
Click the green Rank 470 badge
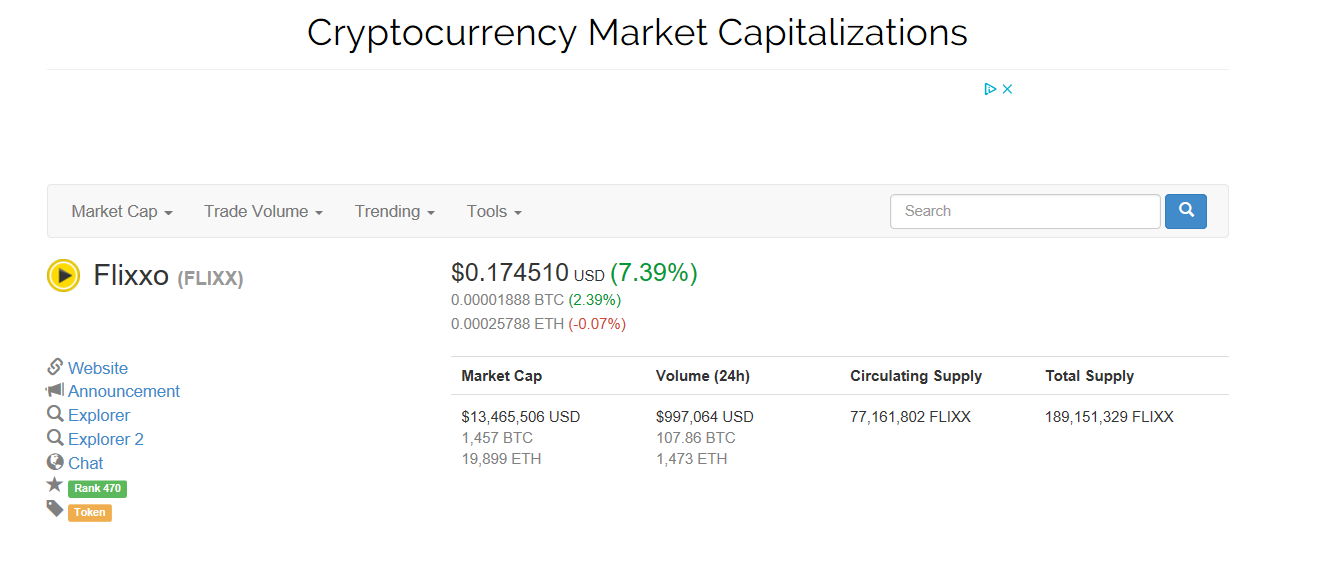pyautogui.click(x=97, y=489)
